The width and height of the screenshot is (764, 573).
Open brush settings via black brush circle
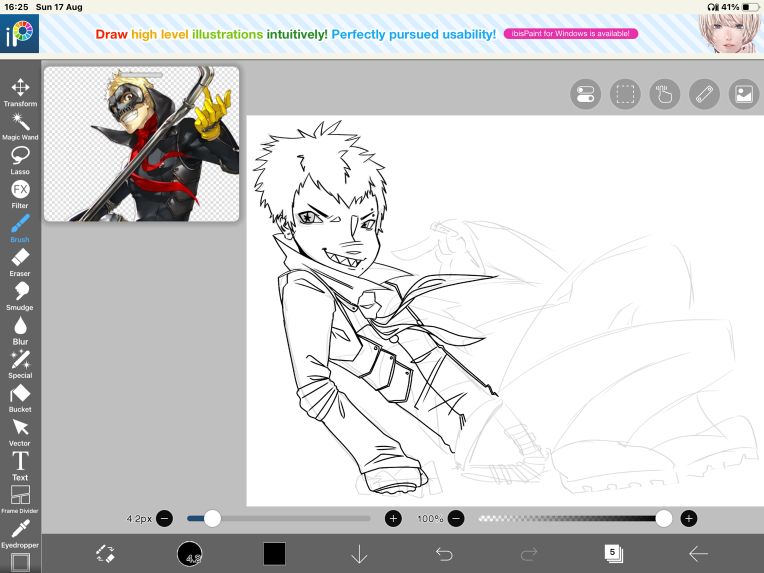pos(190,554)
